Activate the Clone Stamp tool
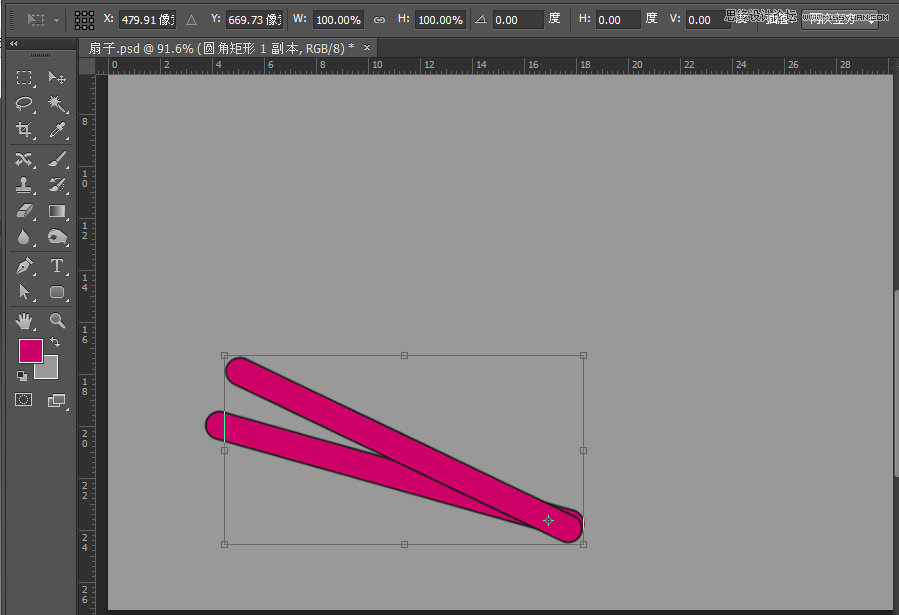899x615 pixels. tap(24, 185)
